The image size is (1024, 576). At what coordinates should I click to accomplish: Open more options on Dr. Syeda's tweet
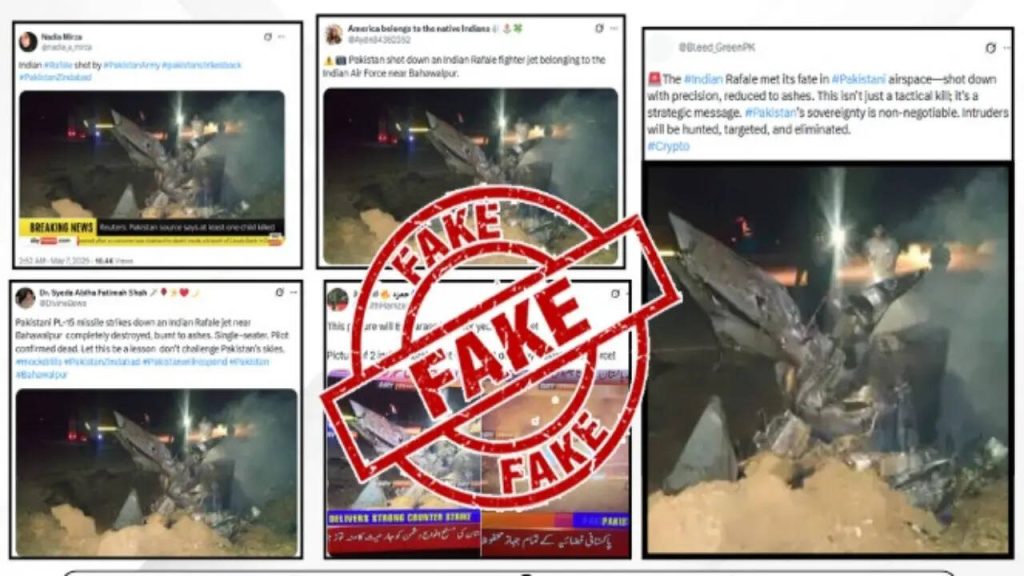(294, 292)
